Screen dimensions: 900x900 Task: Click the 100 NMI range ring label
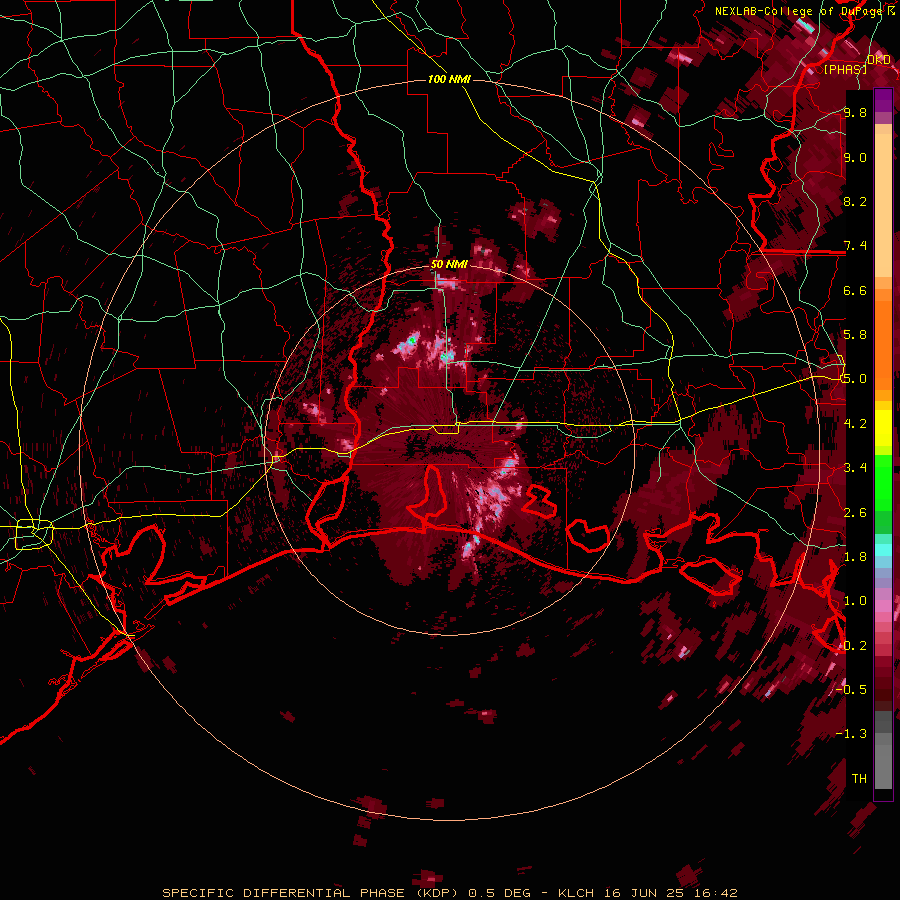pos(449,79)
